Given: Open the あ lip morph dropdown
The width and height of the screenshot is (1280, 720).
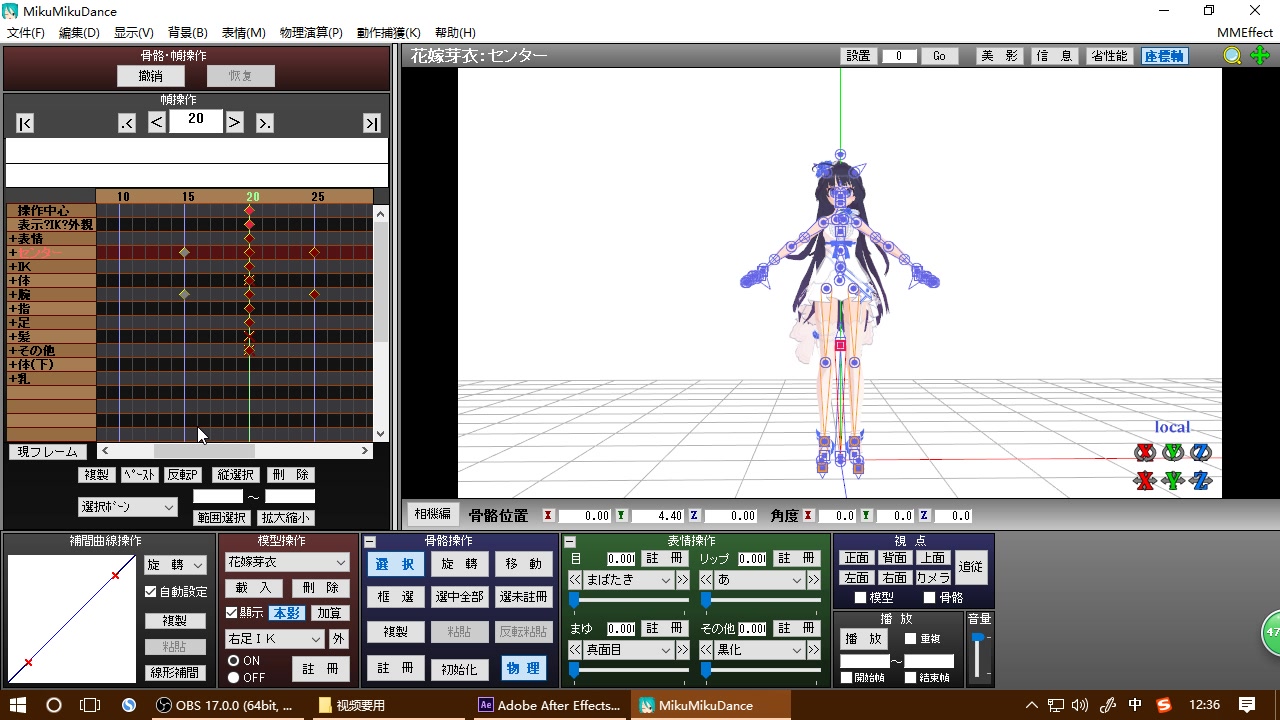Looking at the screenshot, I should pyautogui.click(x=759, y=580).
